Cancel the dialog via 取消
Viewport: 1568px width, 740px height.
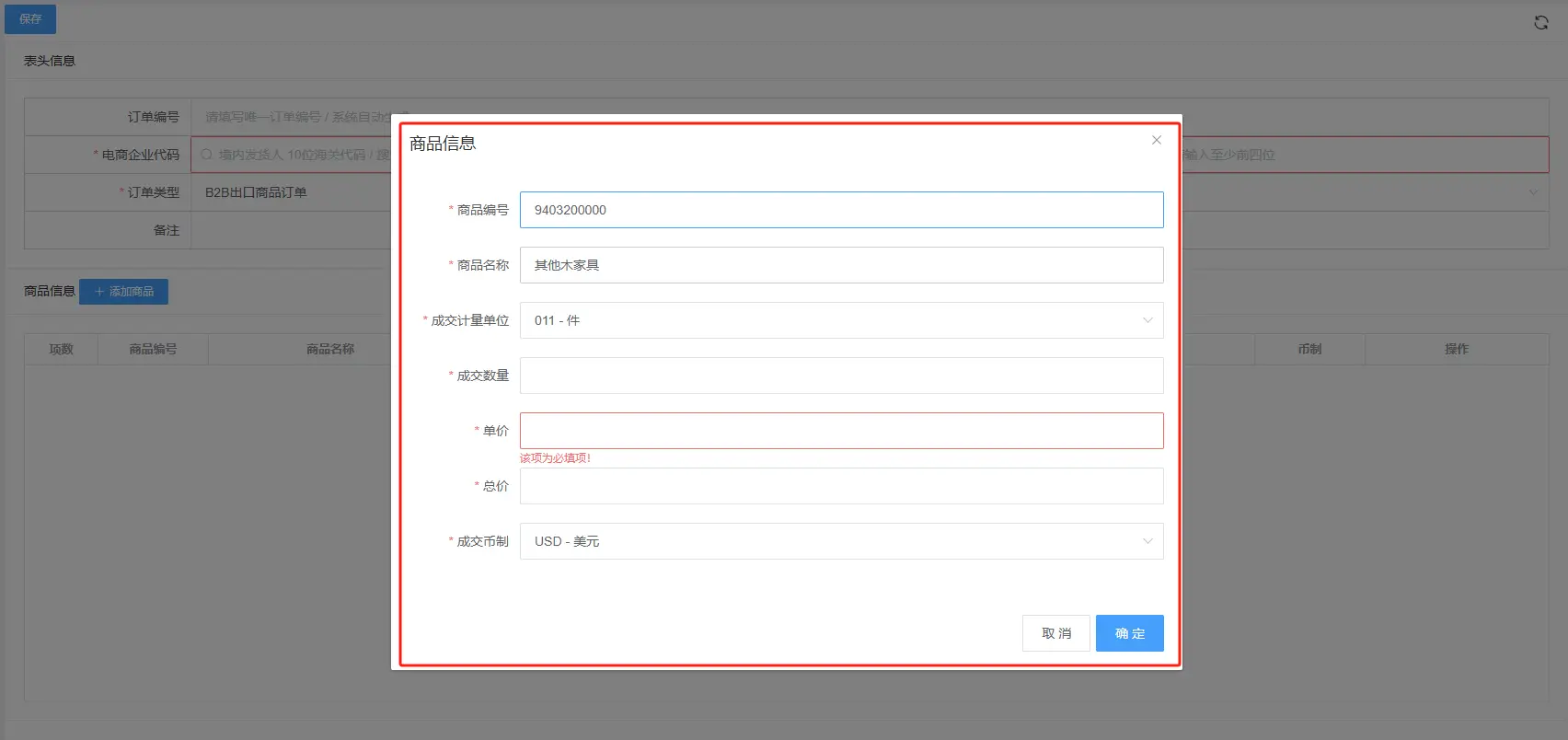pyautogui.click(x=1055, y=633)
